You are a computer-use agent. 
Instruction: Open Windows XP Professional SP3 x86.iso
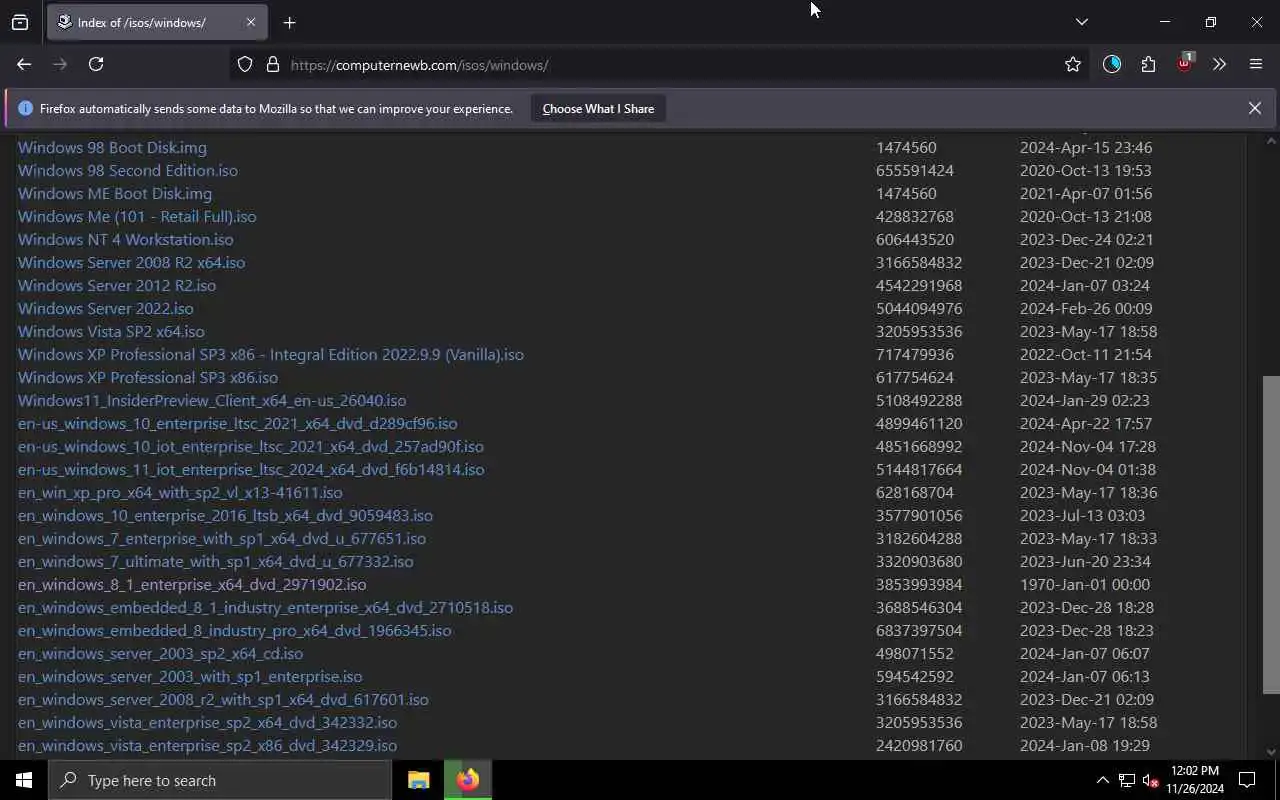pyautogui.click(x=148, y=378)
